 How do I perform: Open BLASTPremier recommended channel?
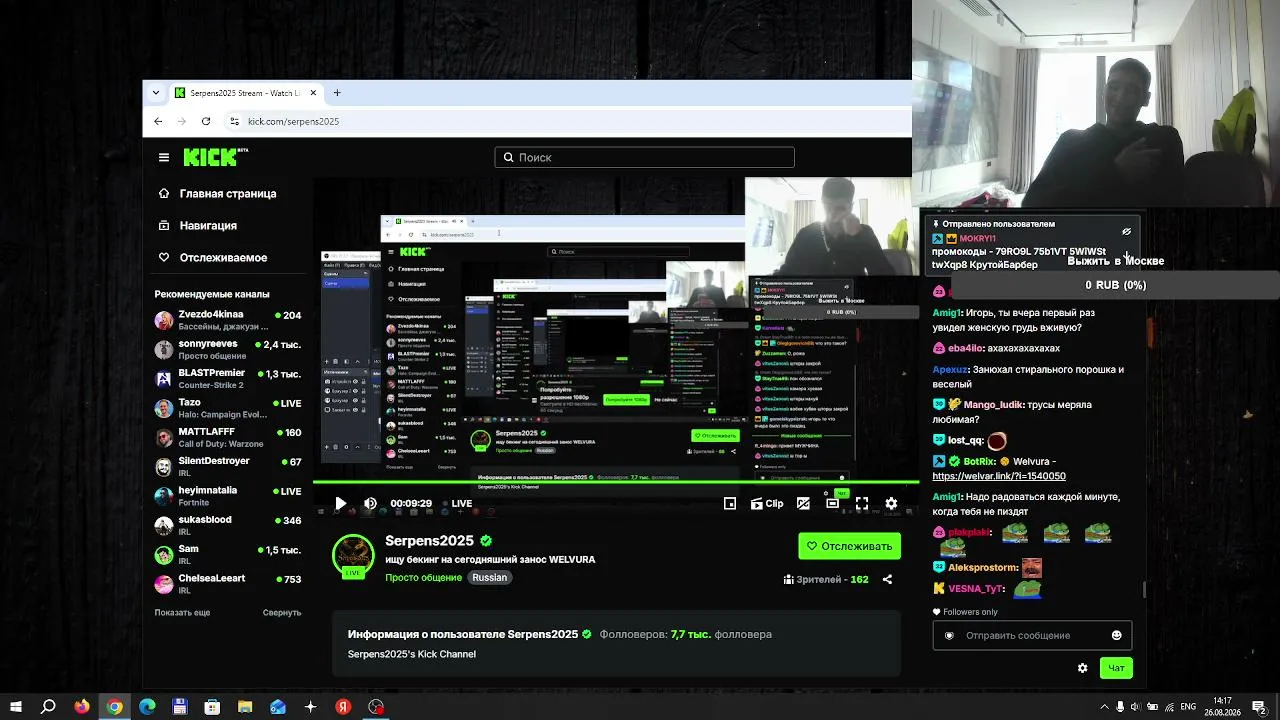coord(228,378)
